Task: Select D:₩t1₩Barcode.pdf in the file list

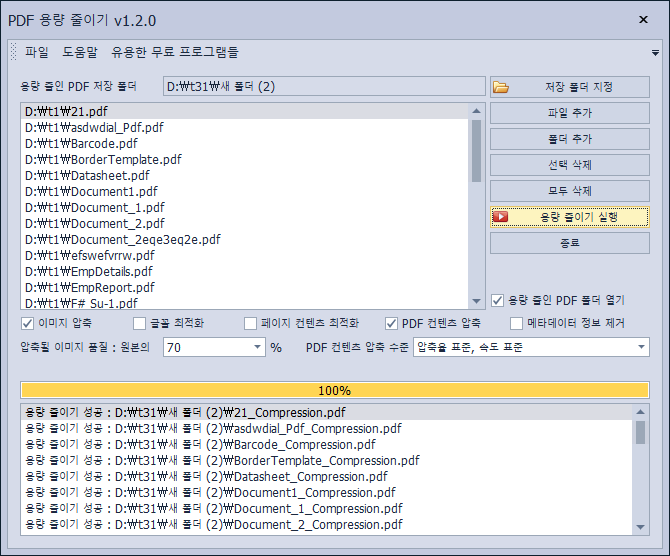Action: point(245,144)
